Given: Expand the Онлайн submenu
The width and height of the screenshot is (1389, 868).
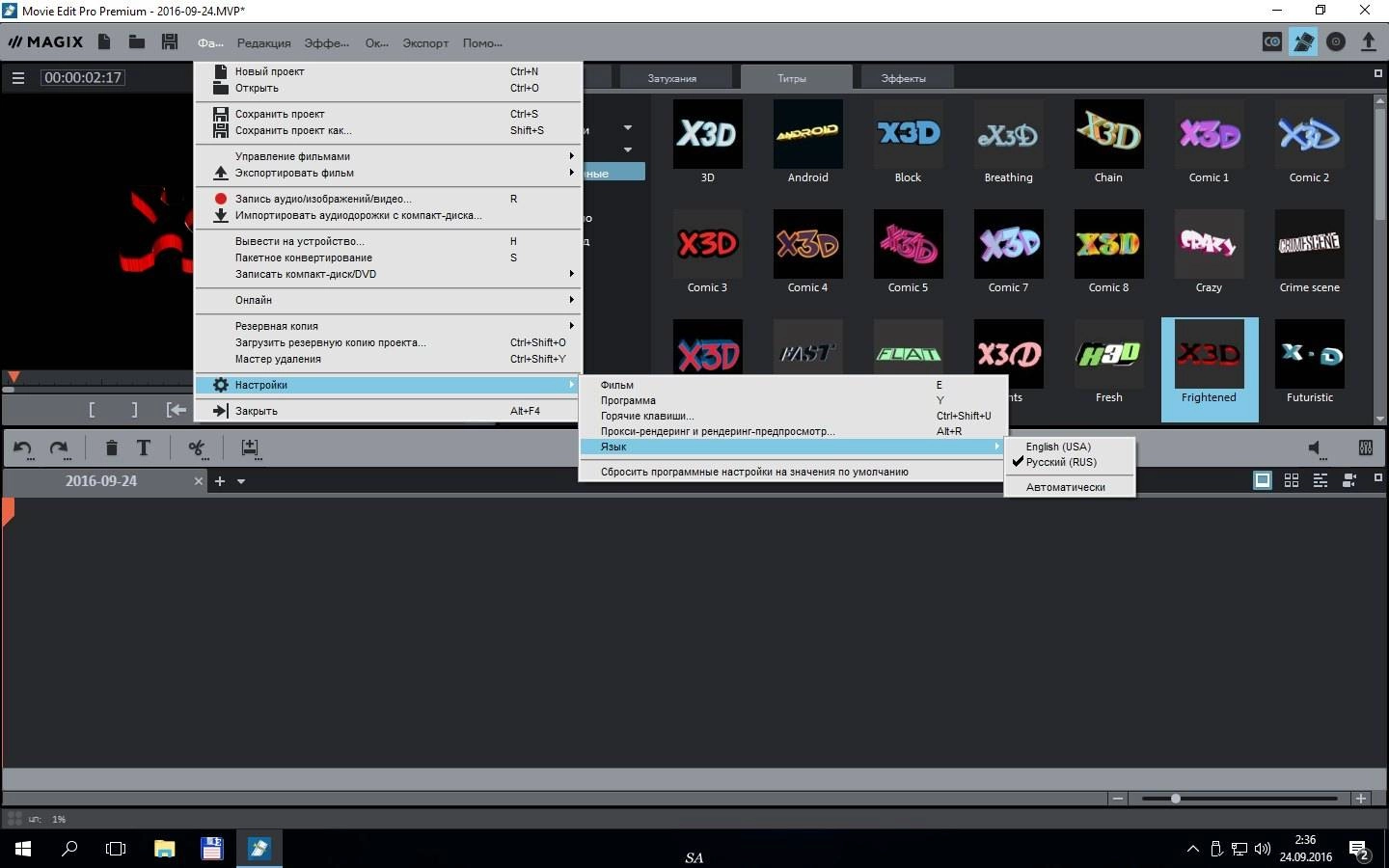Looking at the screenshot, I should click(388, 300).
